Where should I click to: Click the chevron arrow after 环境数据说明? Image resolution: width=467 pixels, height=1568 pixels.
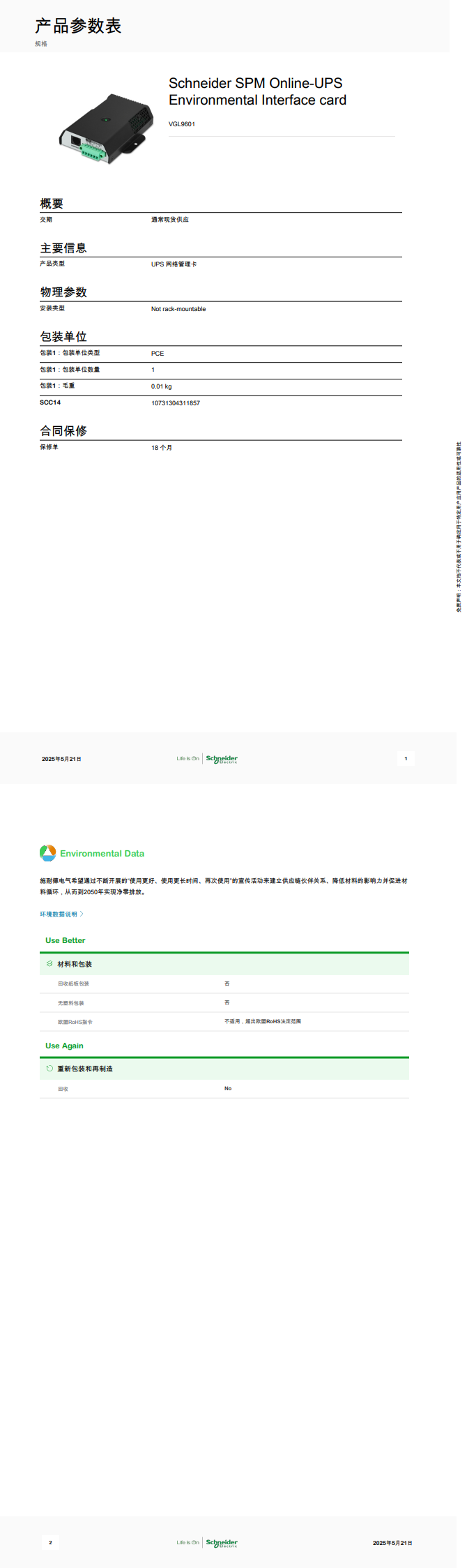tap(82, 914)
